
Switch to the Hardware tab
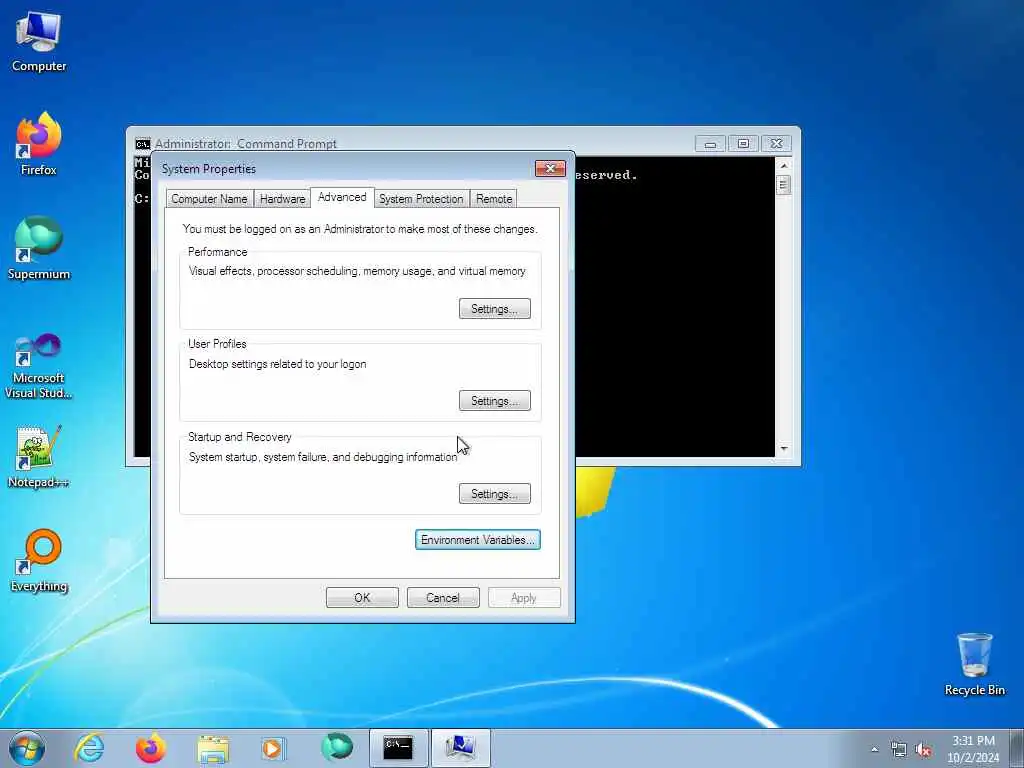(x=282, y=199)
